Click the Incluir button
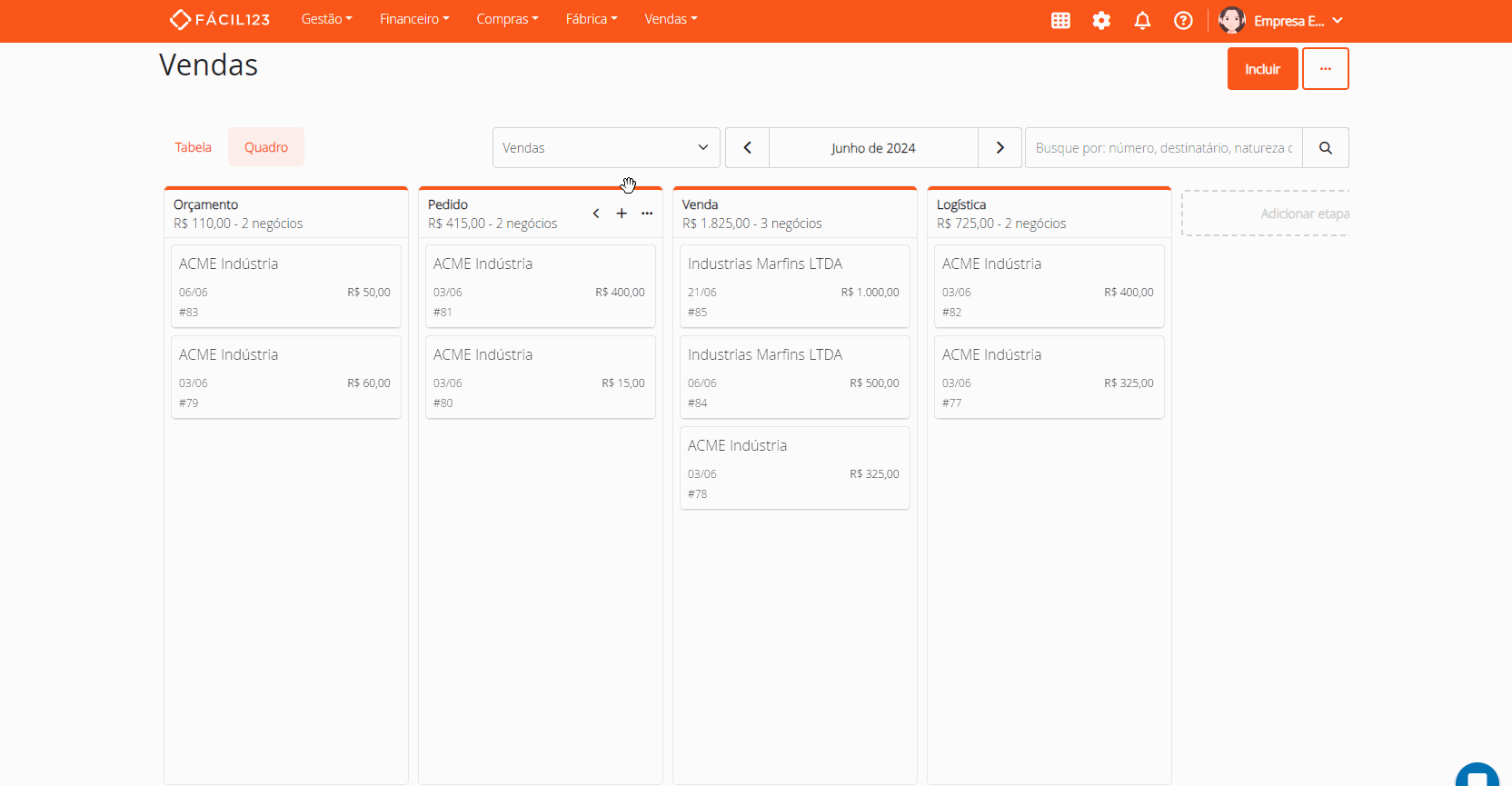Image resolution: width=1512 pixels, height=786 pixels. pyautogui.click(x=1262, y=69)
